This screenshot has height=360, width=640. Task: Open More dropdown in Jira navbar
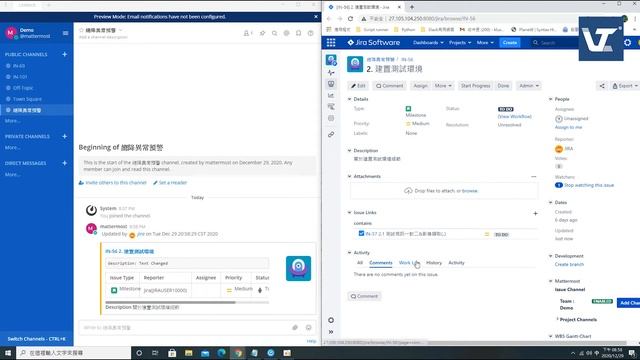(x=485, y=42)
